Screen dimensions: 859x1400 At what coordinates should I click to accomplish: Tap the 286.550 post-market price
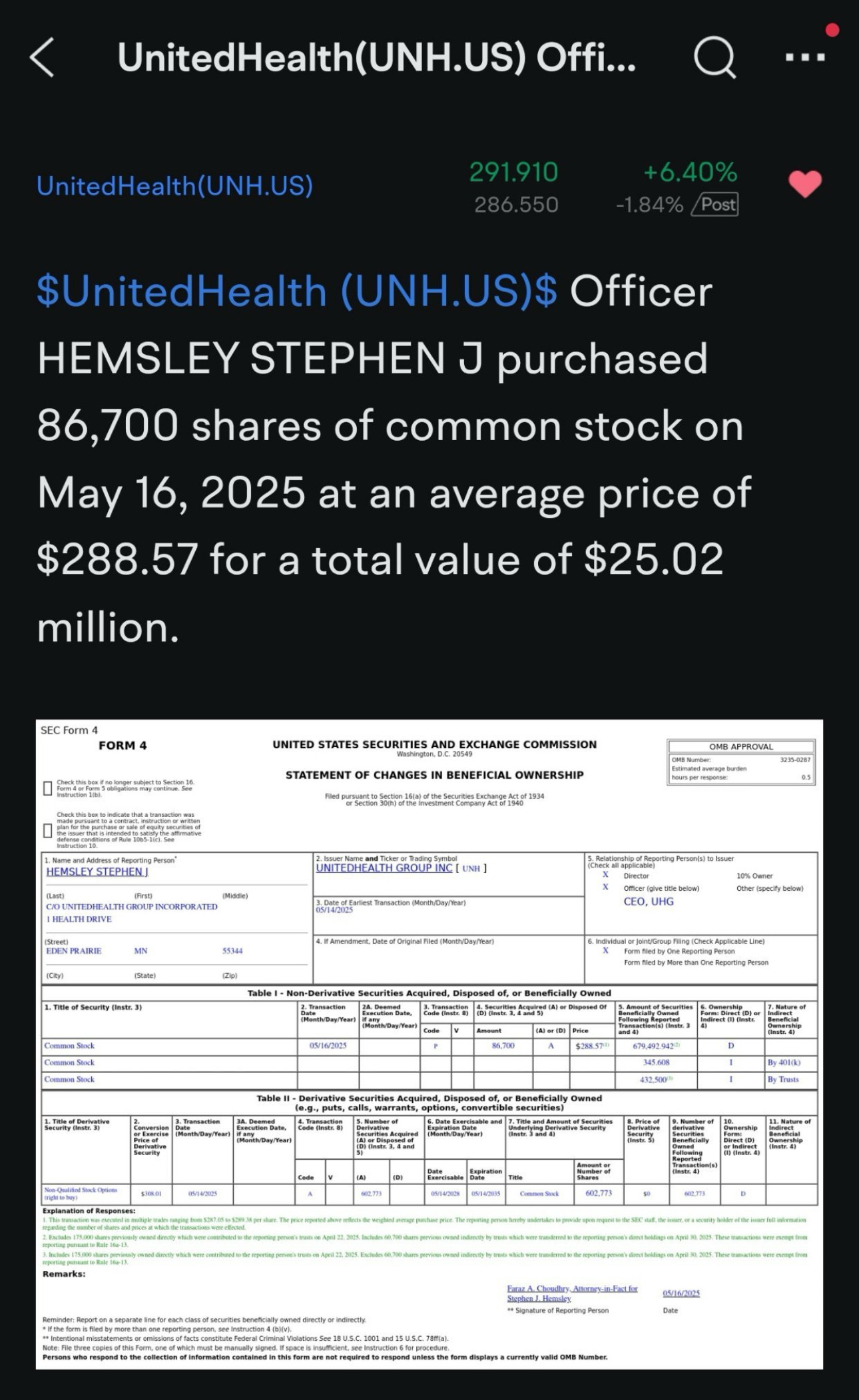pos(516,204)
